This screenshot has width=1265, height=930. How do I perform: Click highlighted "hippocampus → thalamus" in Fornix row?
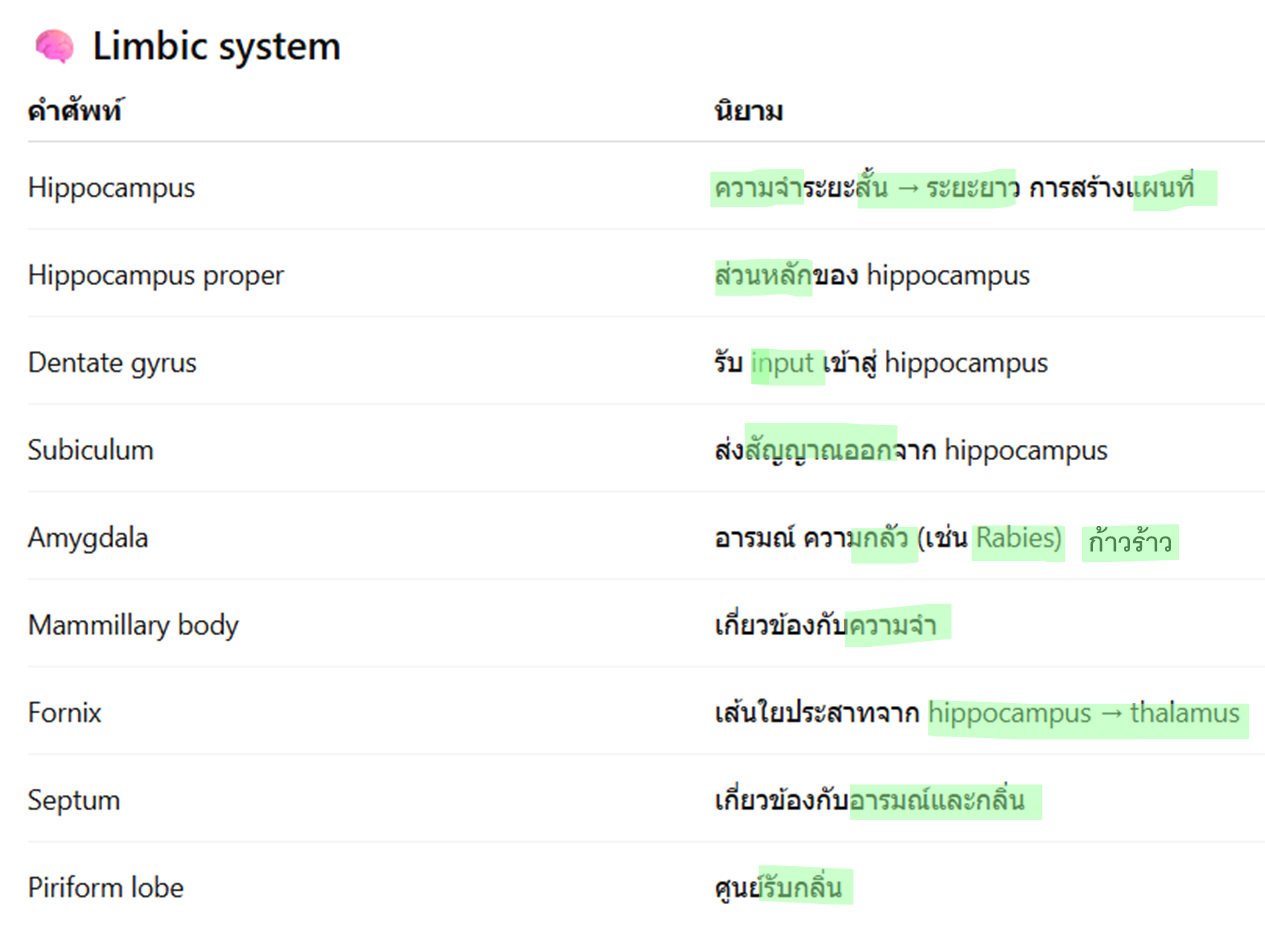click(1085, 714)
